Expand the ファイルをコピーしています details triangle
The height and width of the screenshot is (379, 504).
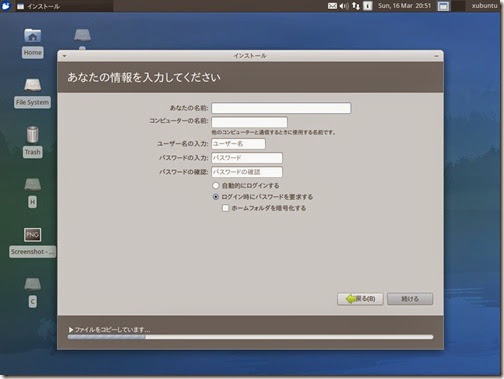(71, 330)
